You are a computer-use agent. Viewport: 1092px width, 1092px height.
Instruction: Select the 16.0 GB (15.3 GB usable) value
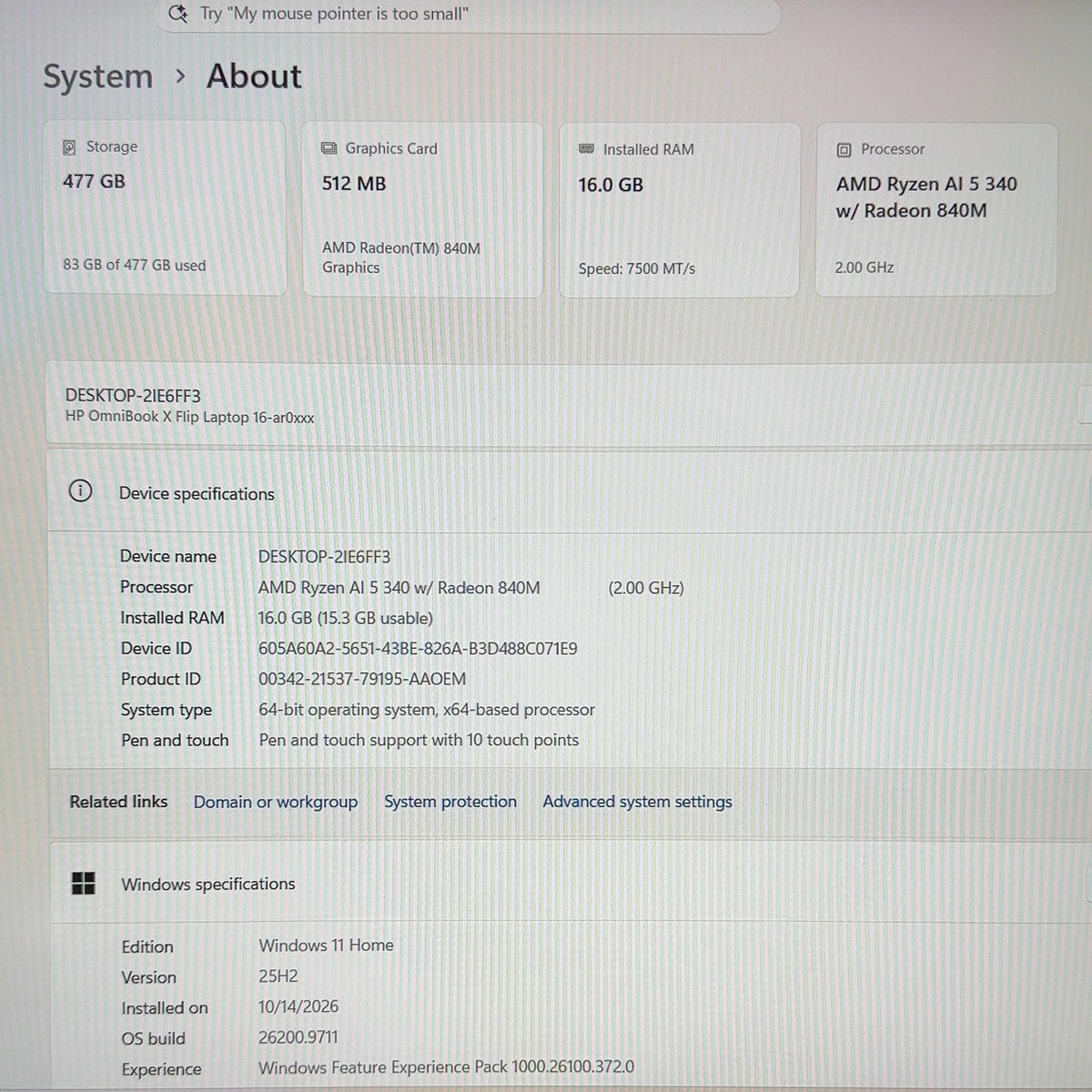coord(345,618)
